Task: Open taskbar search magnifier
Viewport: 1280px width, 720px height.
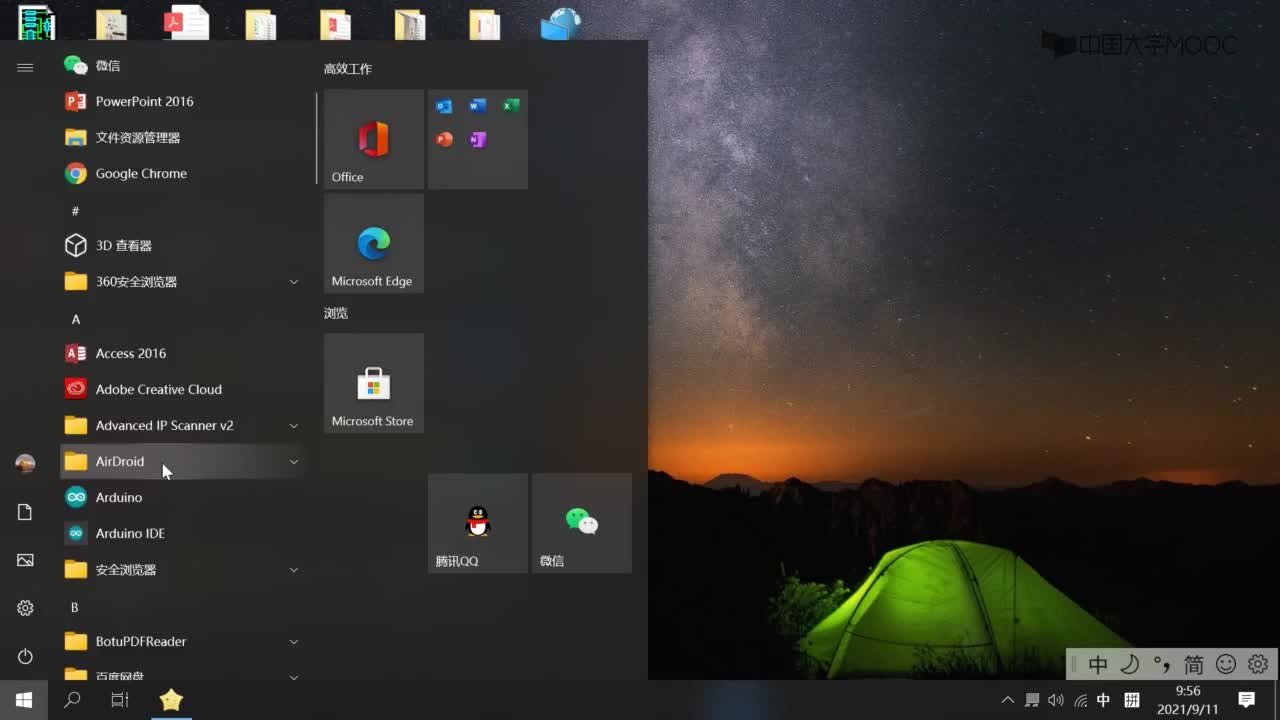Action: pyautogui.click(x=72, y=700)
